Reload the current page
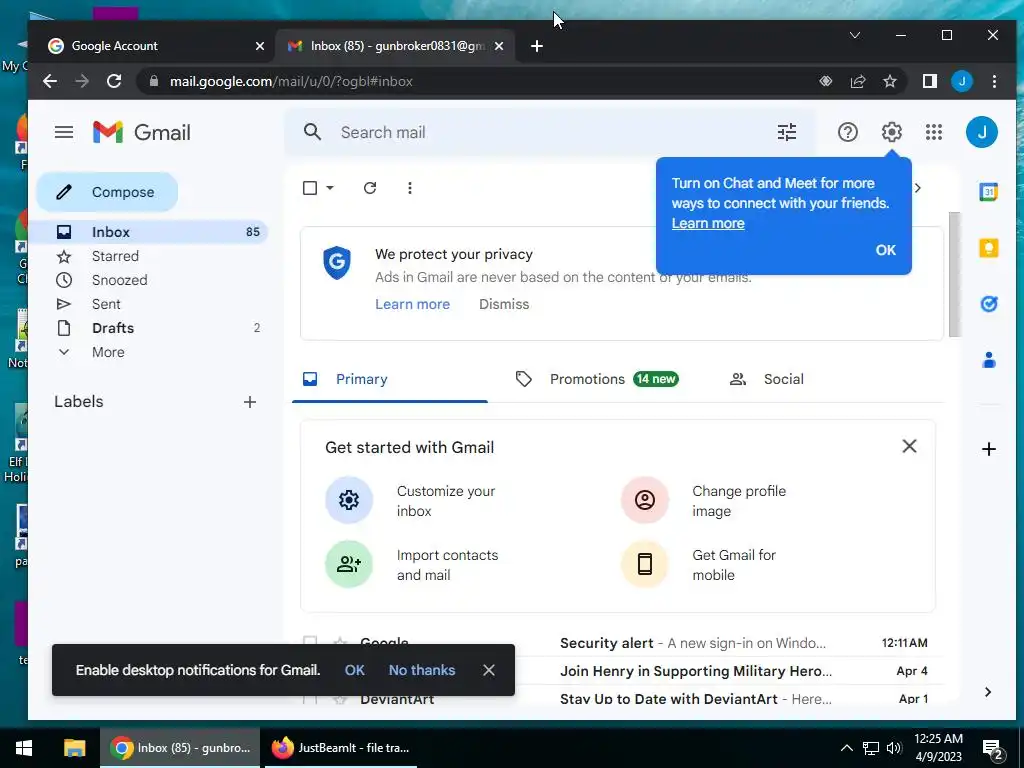Screen dimensions: 1024x768 (x=114, y=81)
